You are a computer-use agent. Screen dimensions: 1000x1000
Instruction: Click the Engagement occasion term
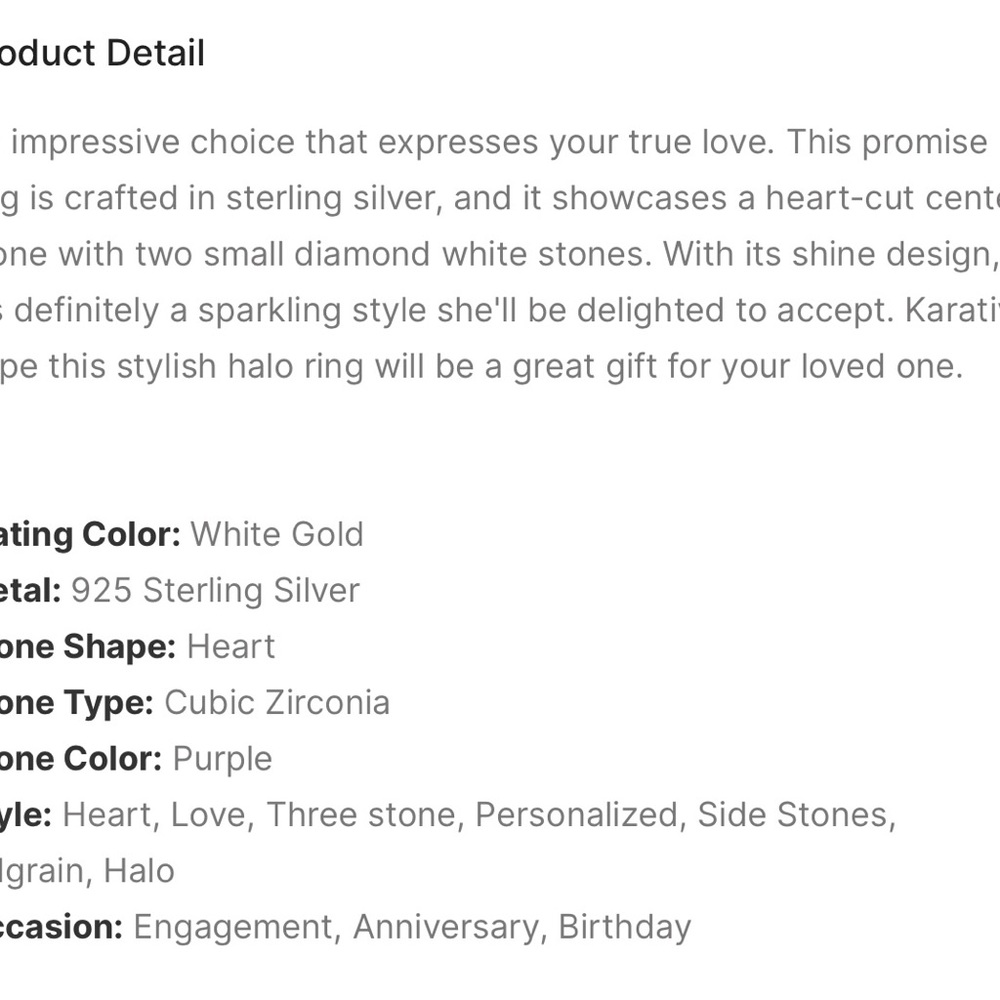pos(233,929)
